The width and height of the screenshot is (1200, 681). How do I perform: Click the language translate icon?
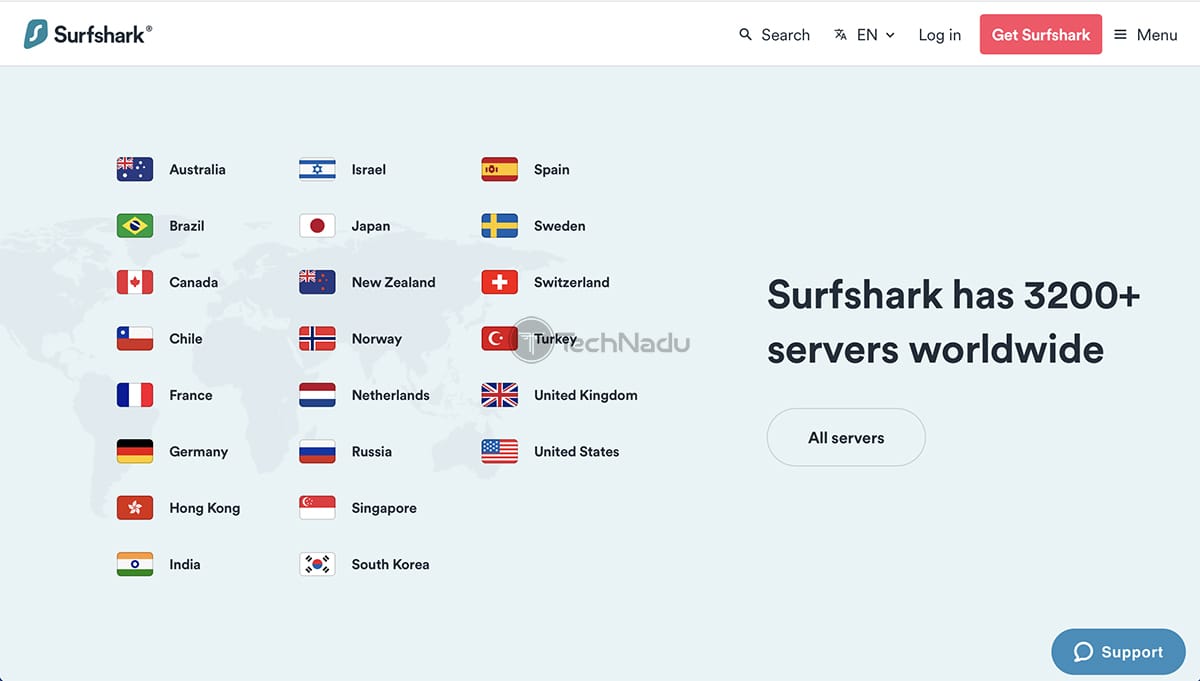click(x=840, y=34)
